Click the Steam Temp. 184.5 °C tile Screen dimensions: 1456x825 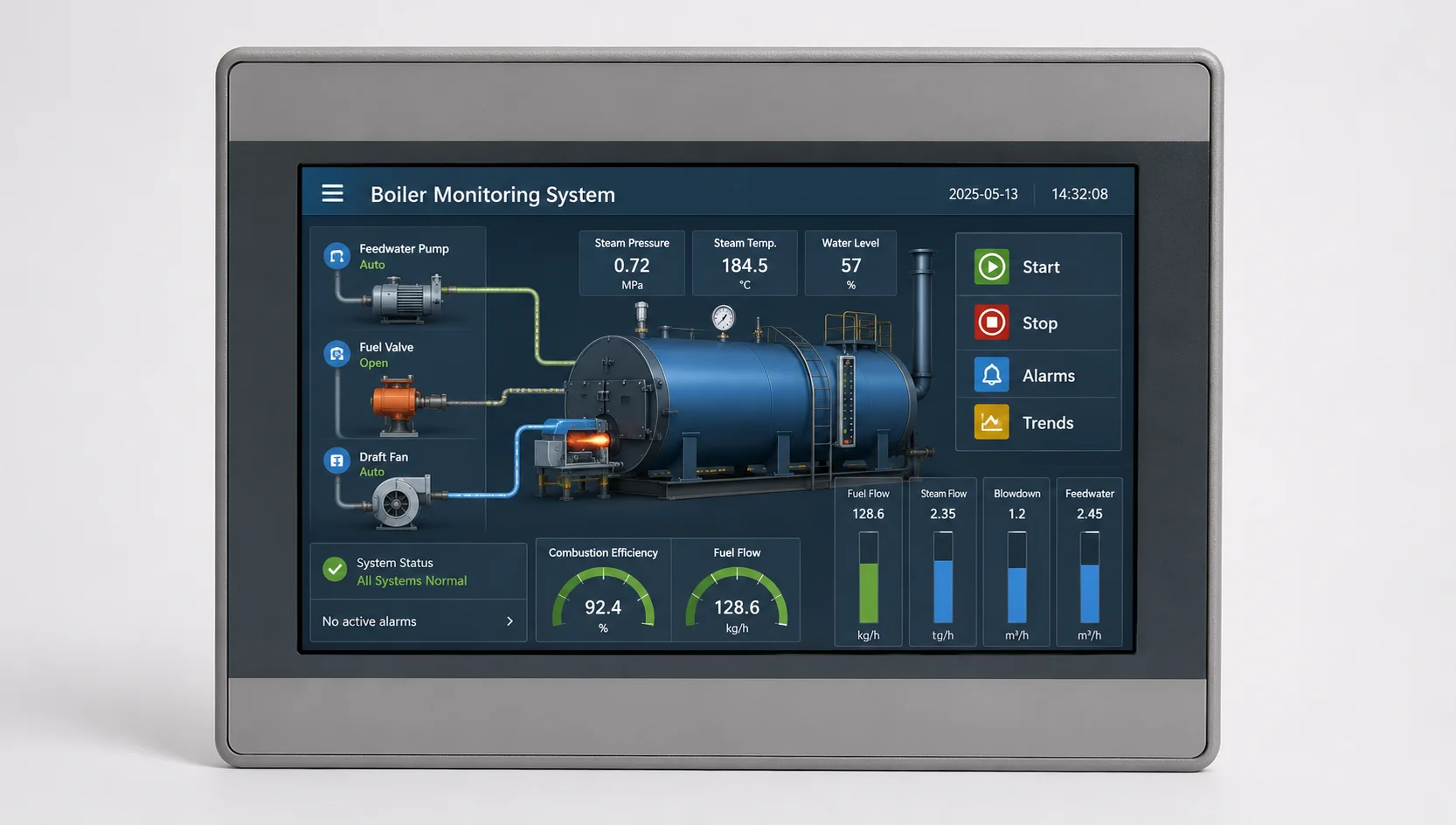click(745, 263)
